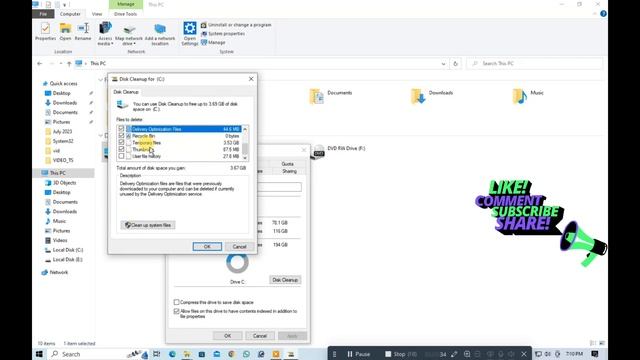
Task: Select the DVD RW Drive (F:) icon
Action: click(x=319, y=151)
